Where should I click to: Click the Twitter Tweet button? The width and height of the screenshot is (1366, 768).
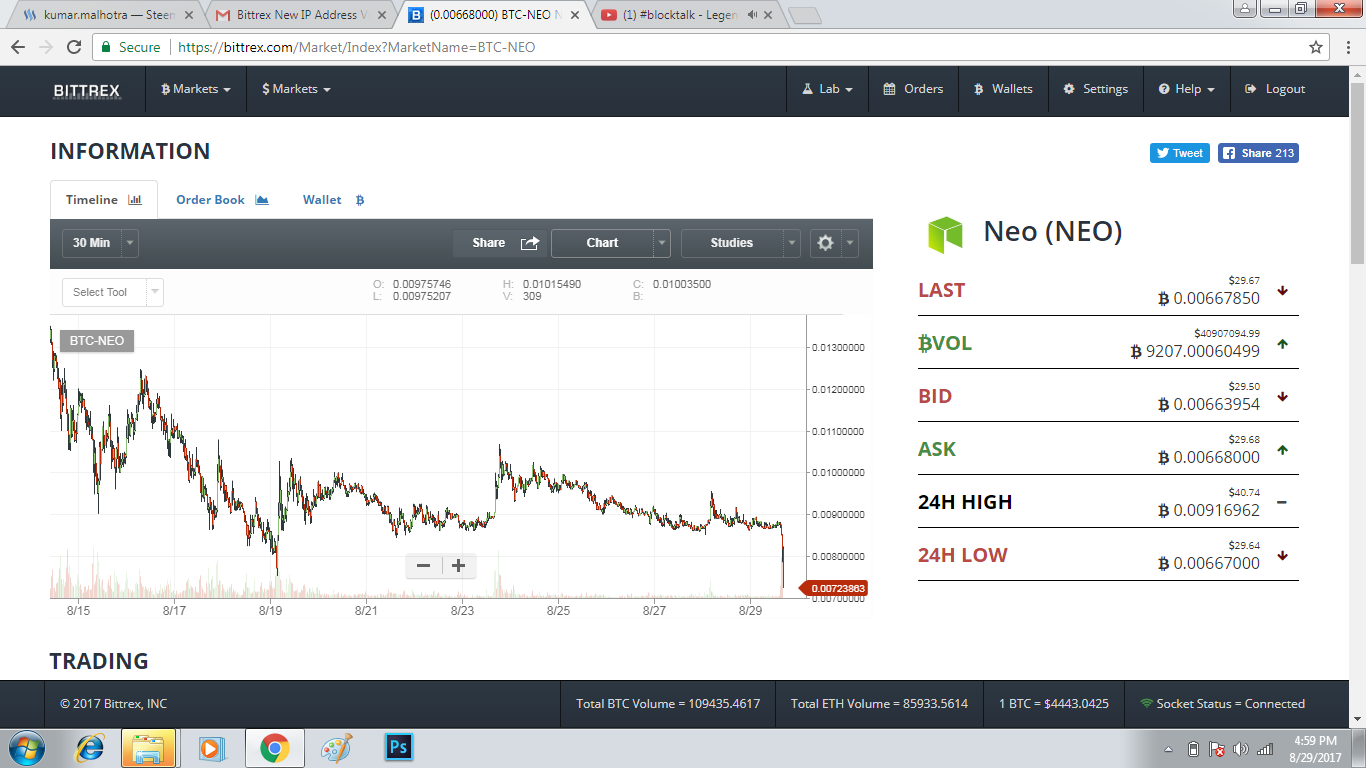[x=1180, y=153]
